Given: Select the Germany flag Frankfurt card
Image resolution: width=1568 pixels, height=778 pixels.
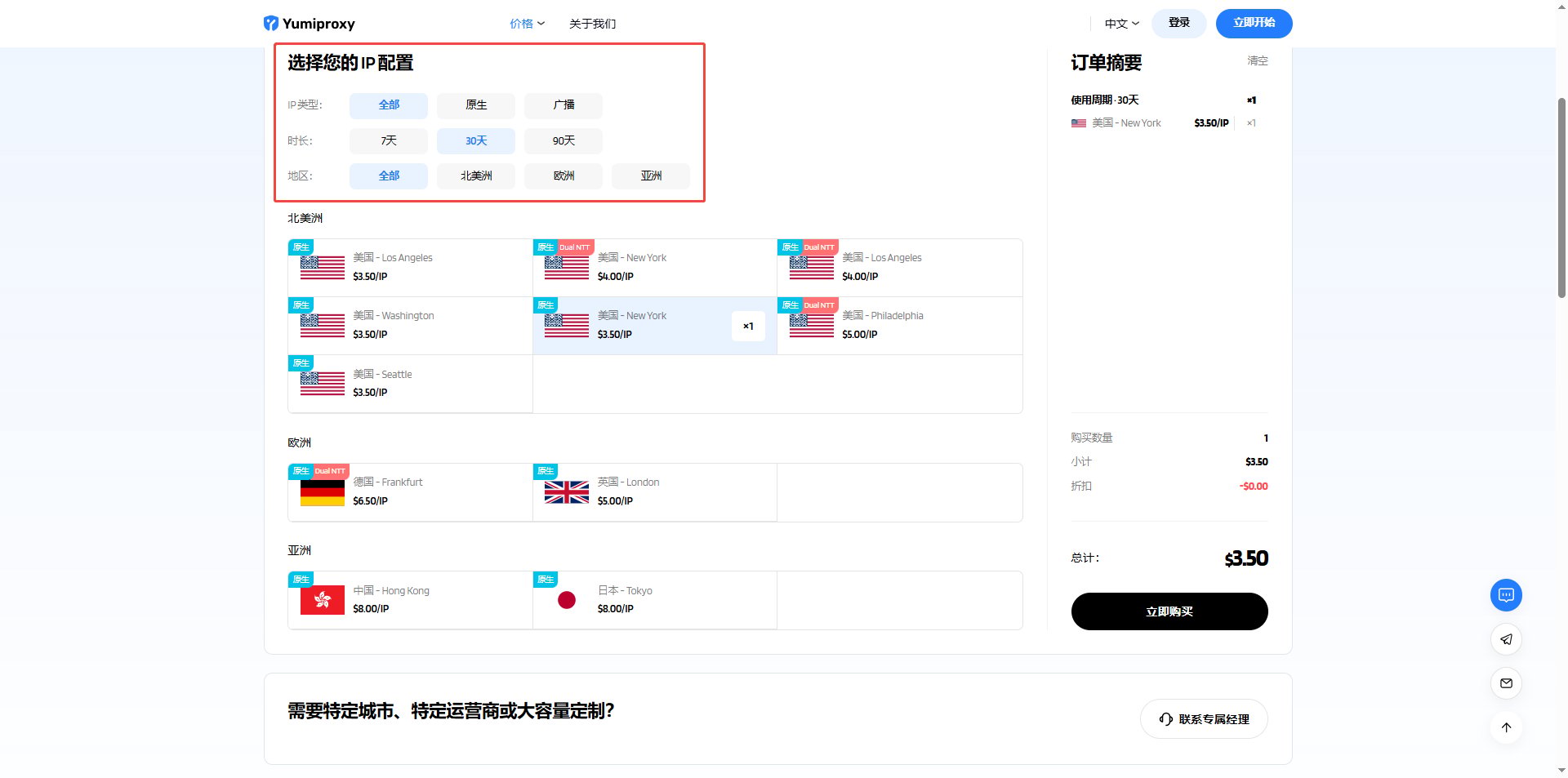Looking at the screenshot, I should click(410, 492).
